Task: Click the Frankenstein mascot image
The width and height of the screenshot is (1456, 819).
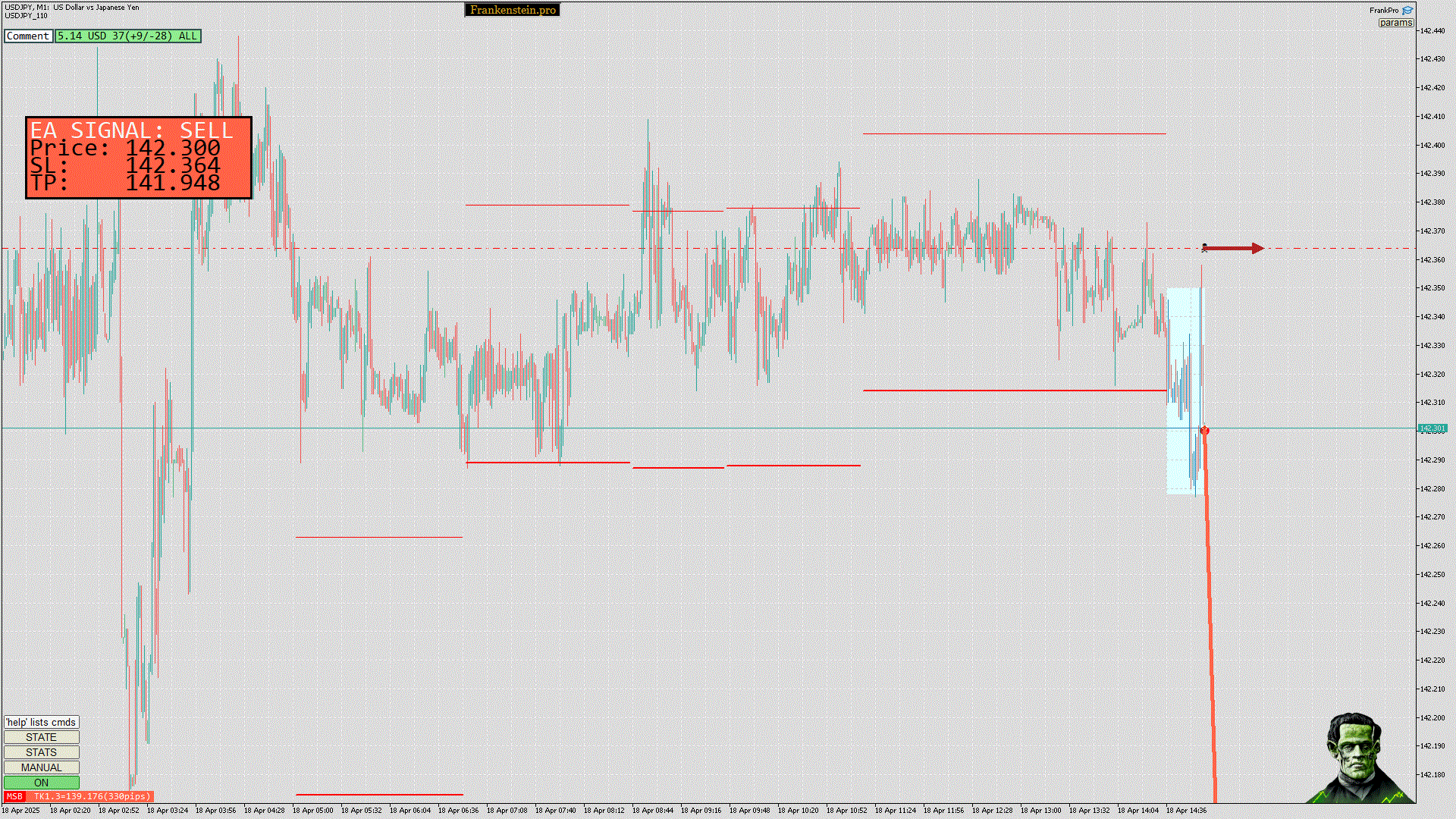Action: [1357, 758]
